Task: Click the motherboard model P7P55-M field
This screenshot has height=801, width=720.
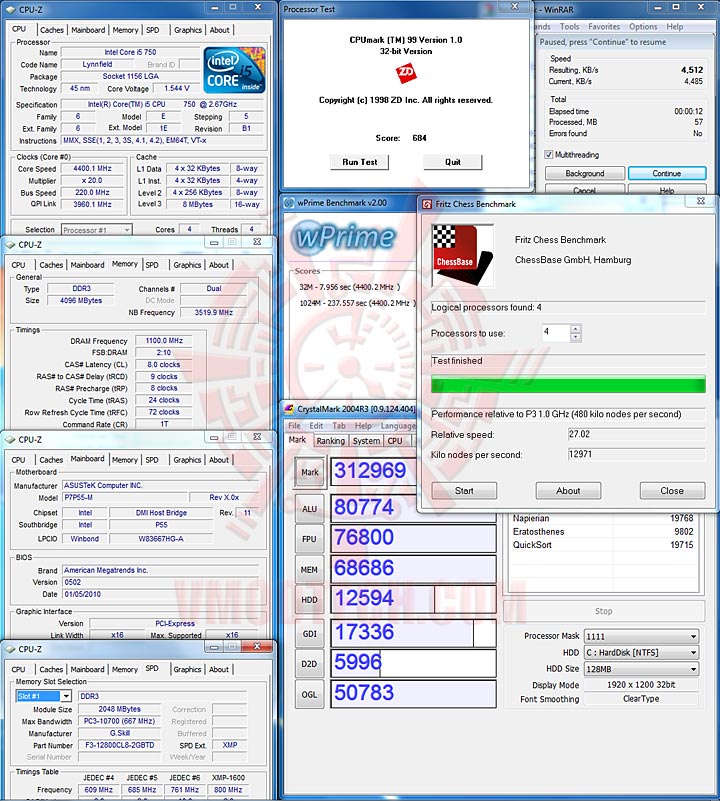Action: click(125, 498)
